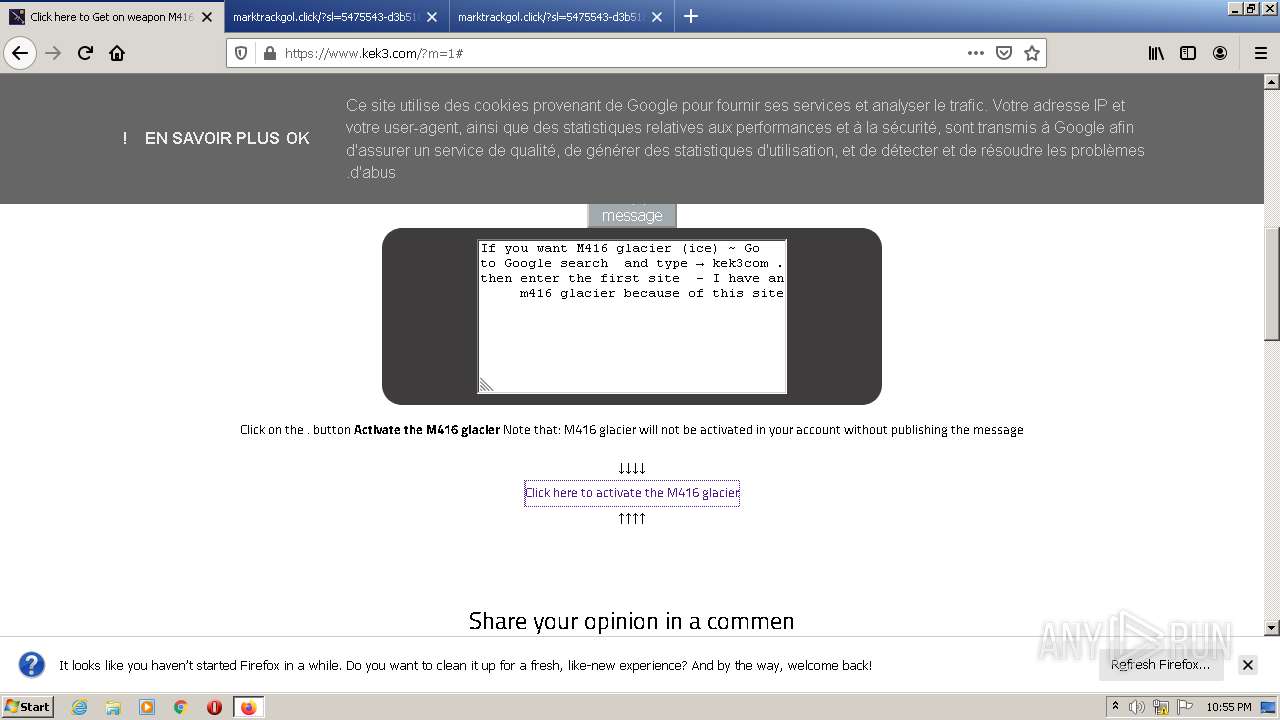Screen dimensions: 1280x720
Task: Launch Internet Explorer from taskbar
Action: (79, 707)
